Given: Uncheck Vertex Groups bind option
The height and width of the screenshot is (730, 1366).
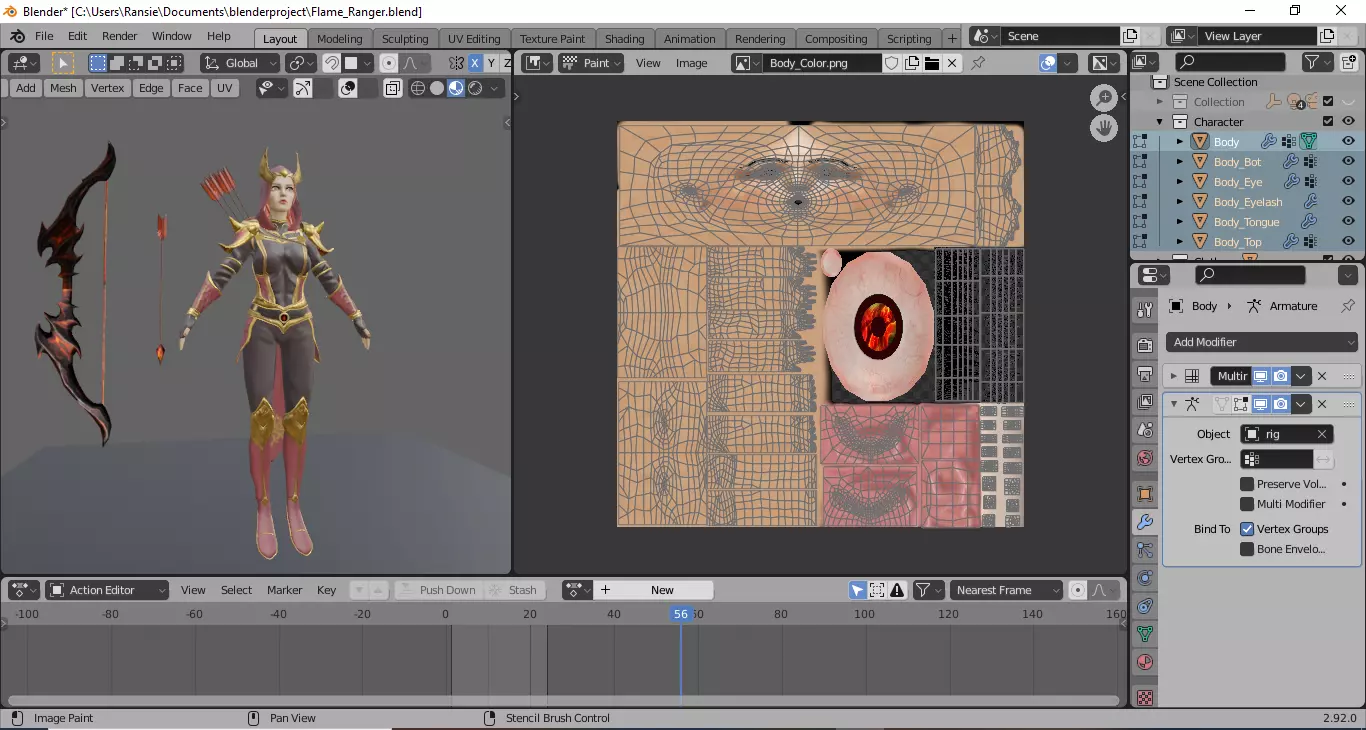Looking at the screenshot, I should point(1247,529).
